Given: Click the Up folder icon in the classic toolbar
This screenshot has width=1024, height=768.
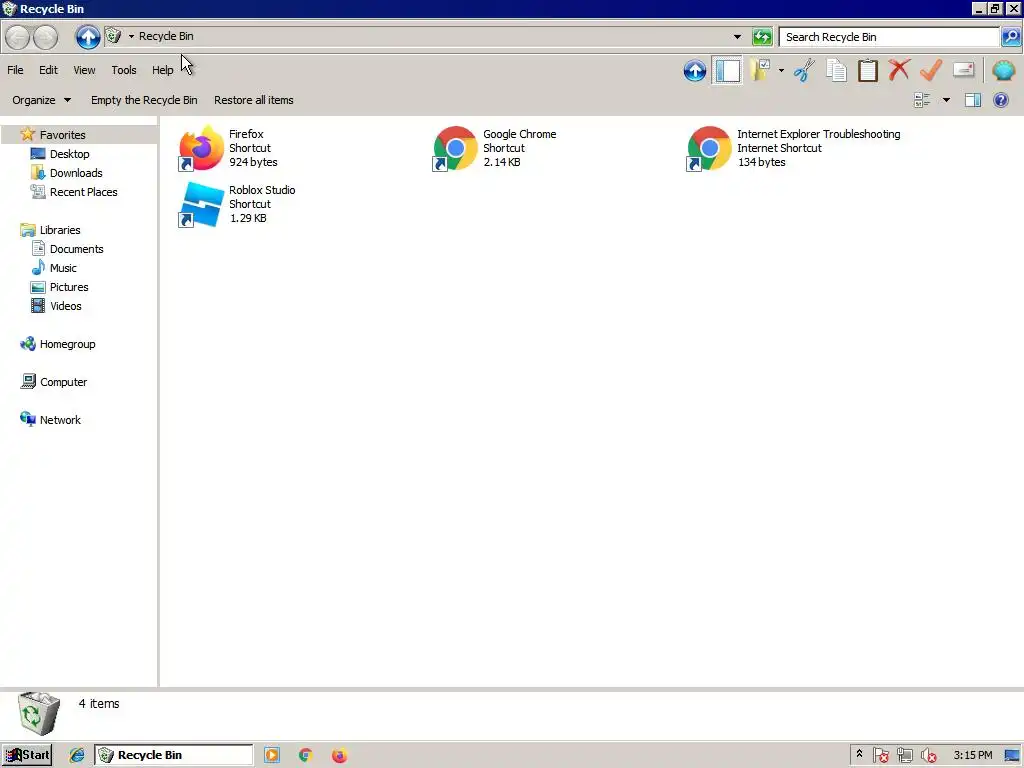Looking at the screenshot, I should pos(695,70).
